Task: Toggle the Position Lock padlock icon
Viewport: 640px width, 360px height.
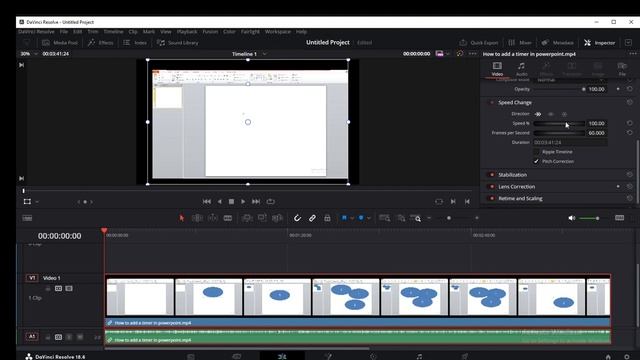Action: [327, 218]
